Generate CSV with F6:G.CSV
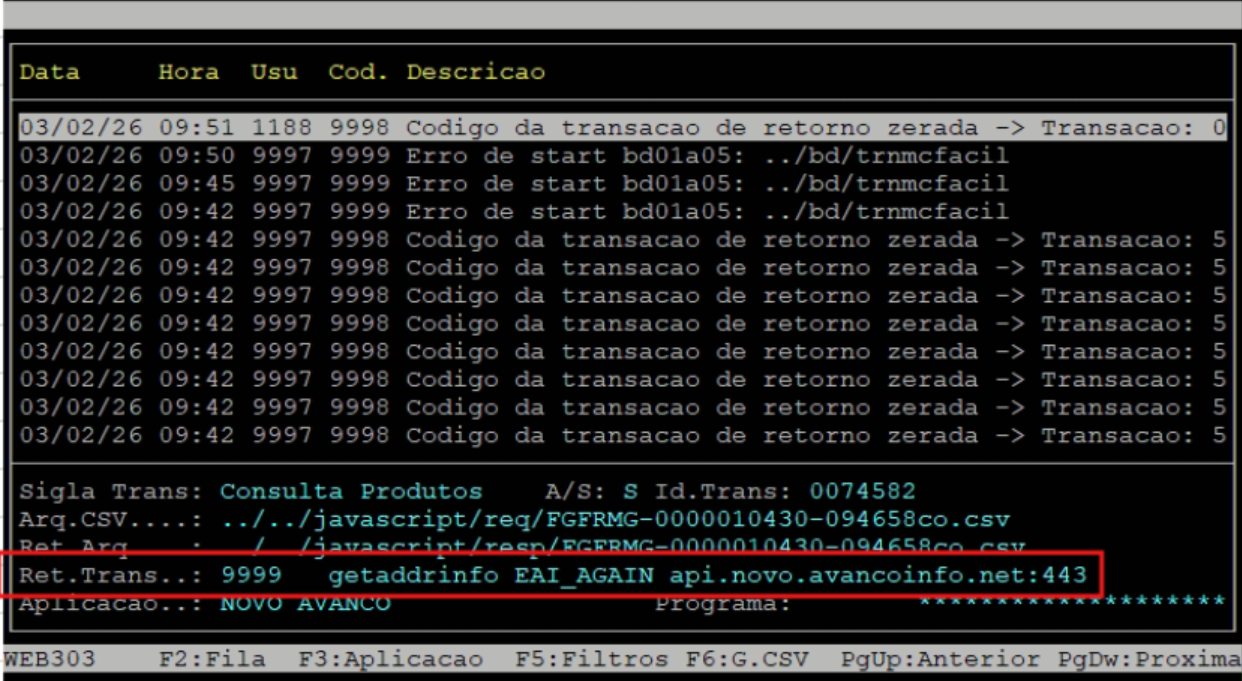This screenshot has height=681, width=1242. tap(747, 660)
